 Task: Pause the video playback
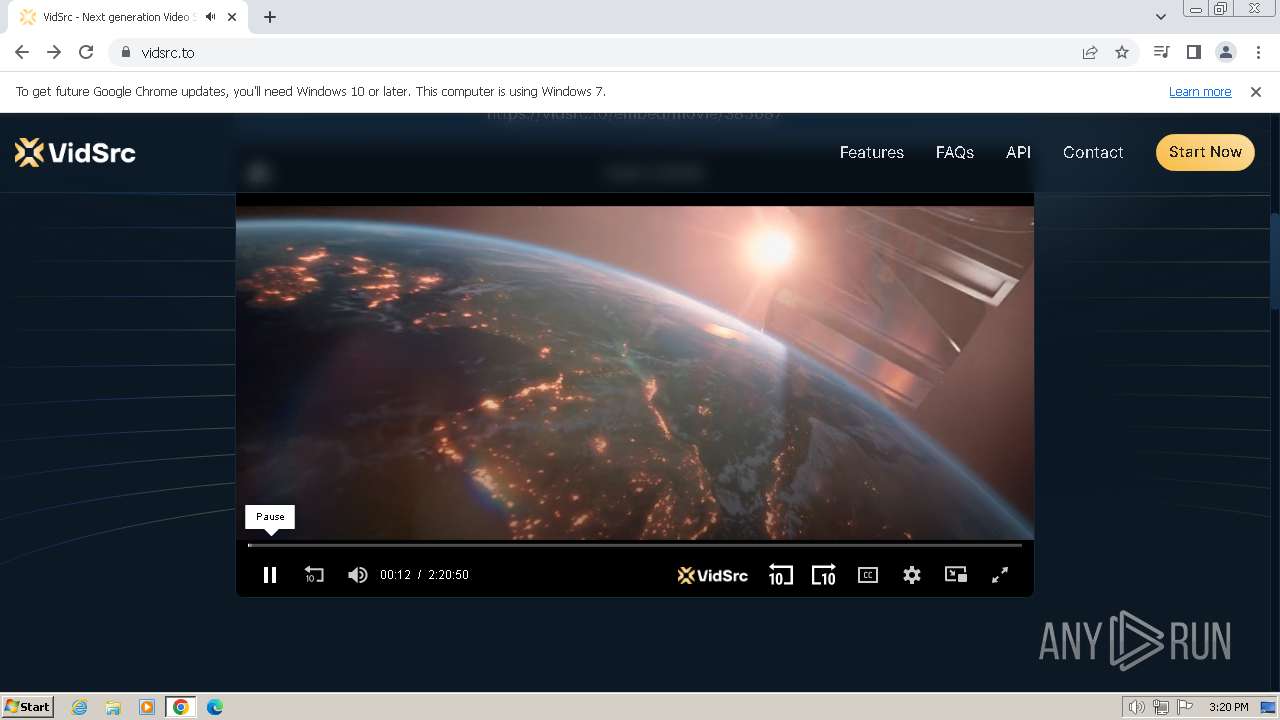pyautogui.click(x=270, y=575)
